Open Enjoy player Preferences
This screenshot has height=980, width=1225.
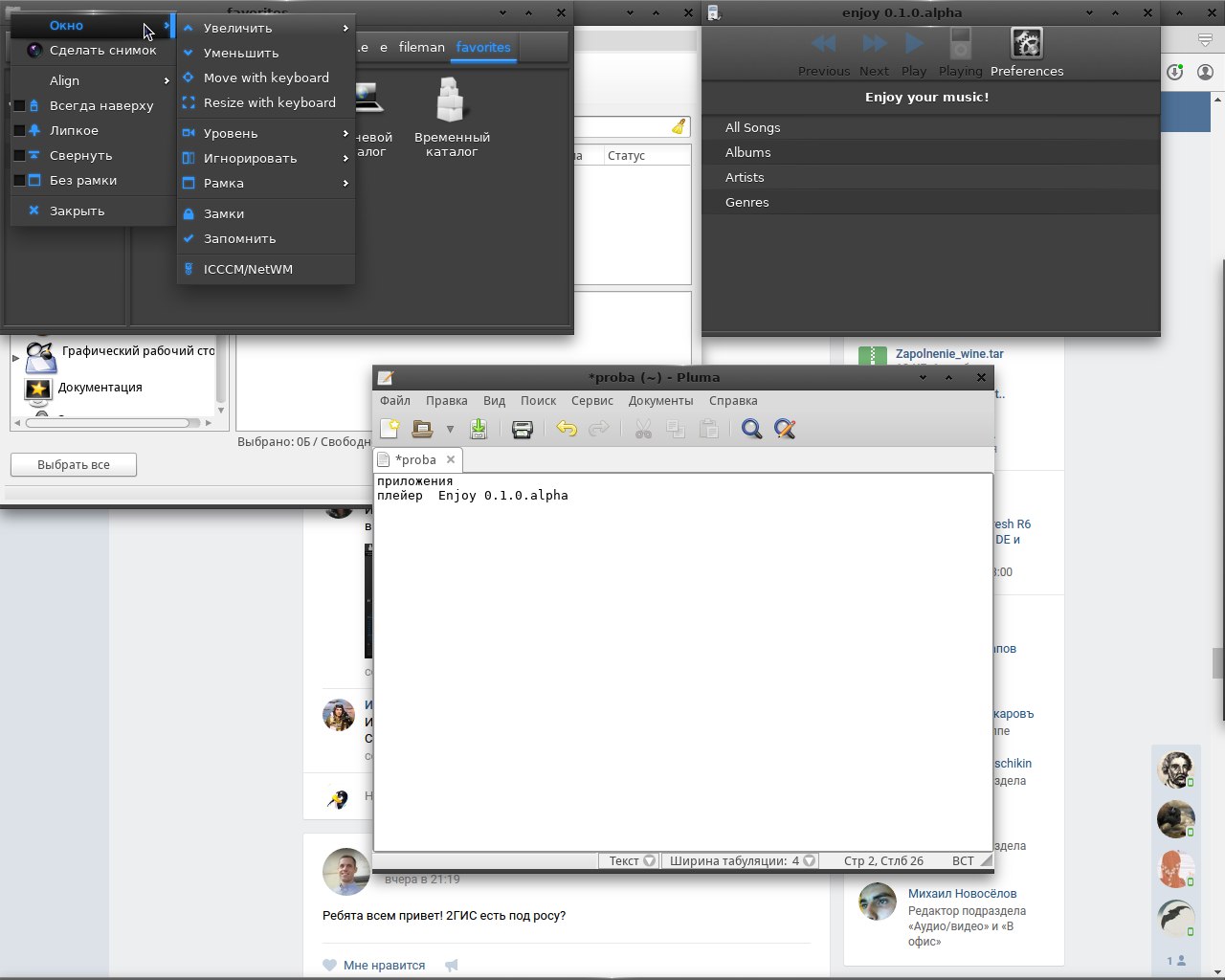pyautogui.click(x=1027, y=54)
